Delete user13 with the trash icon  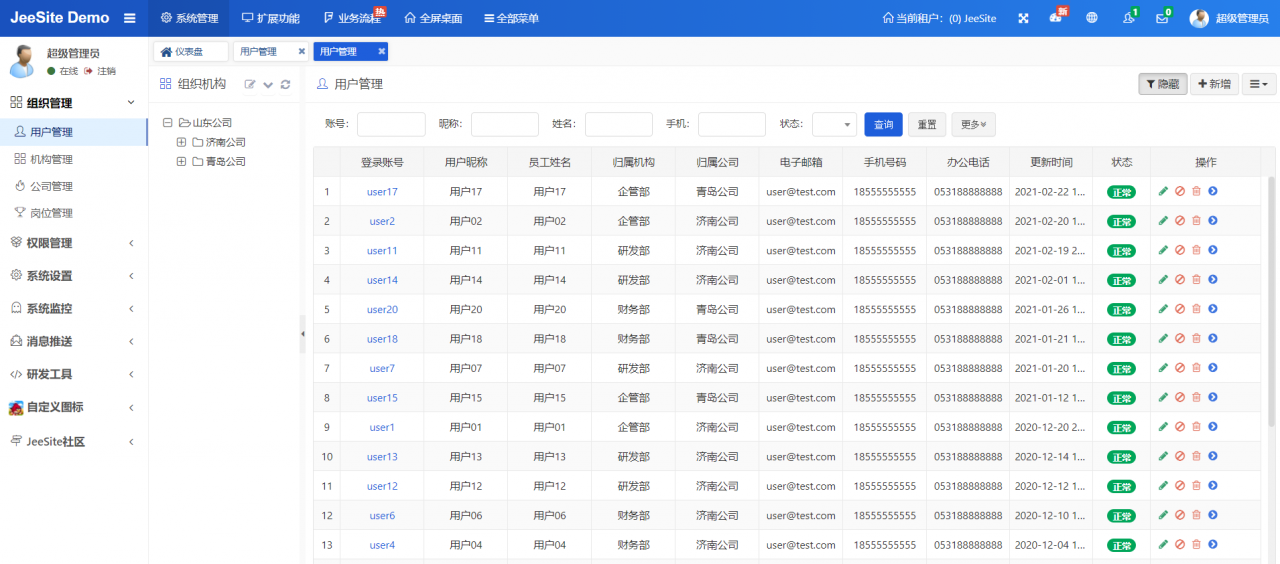click(1196, 456)
